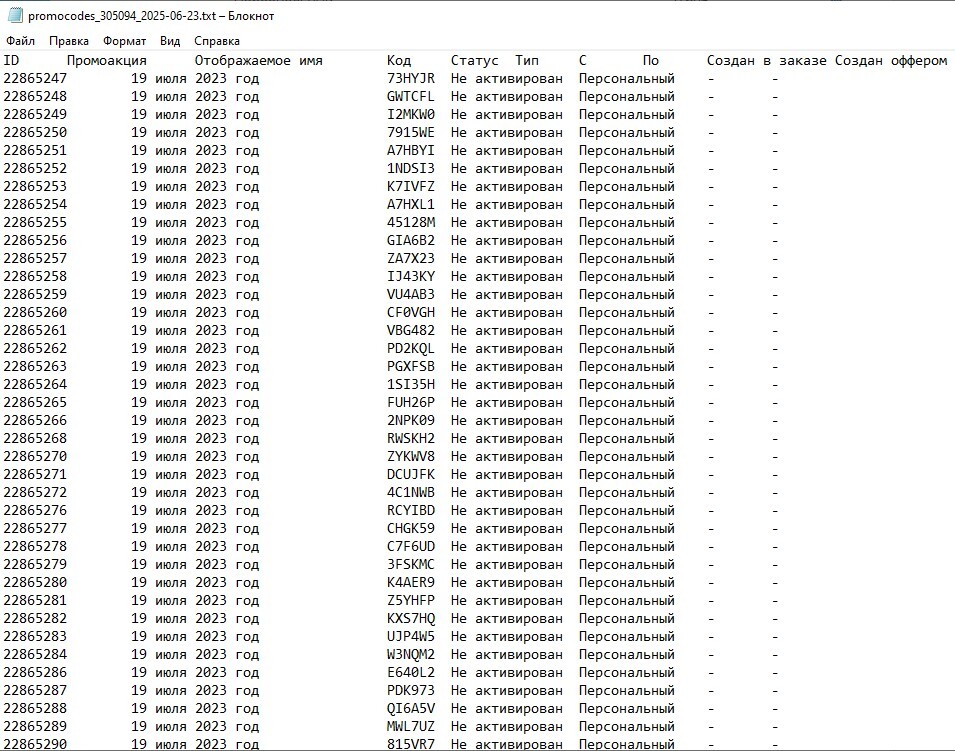Click the Промоакция column header text
Viewport: 955px width, 751px height.
(x=107, y=61)
